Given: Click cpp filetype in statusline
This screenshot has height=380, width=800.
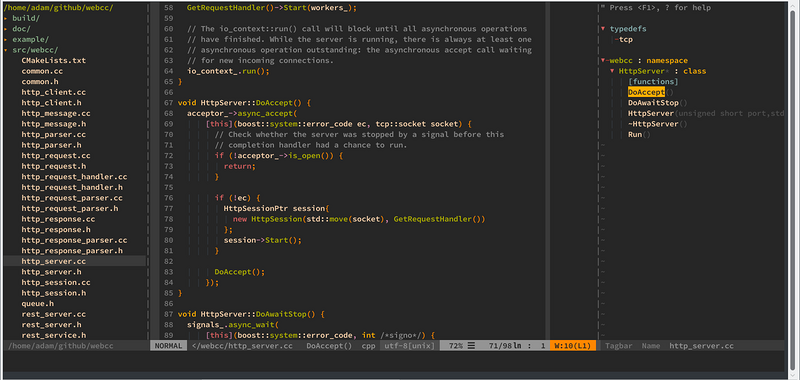Looking at the screenshot, I should coord(368,346).
